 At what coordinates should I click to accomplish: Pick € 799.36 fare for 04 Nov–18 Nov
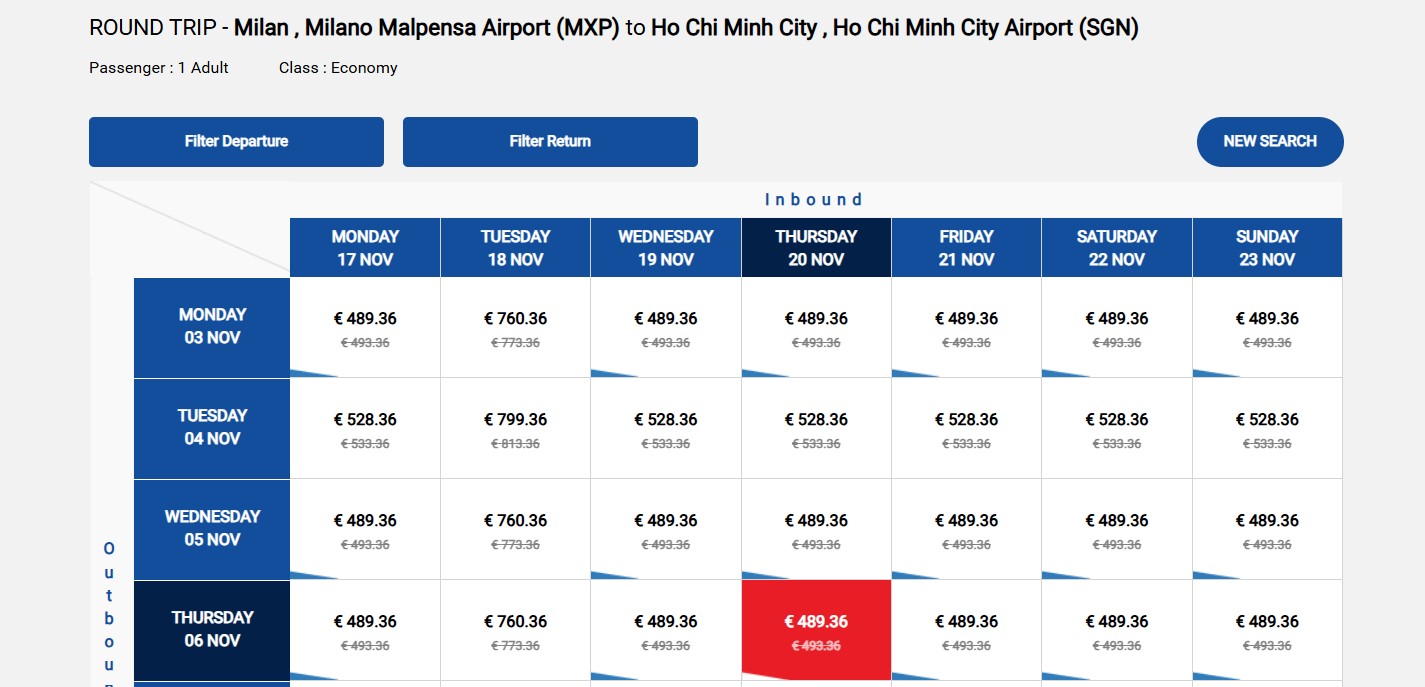pyautogui.click(x=515, y=428)
